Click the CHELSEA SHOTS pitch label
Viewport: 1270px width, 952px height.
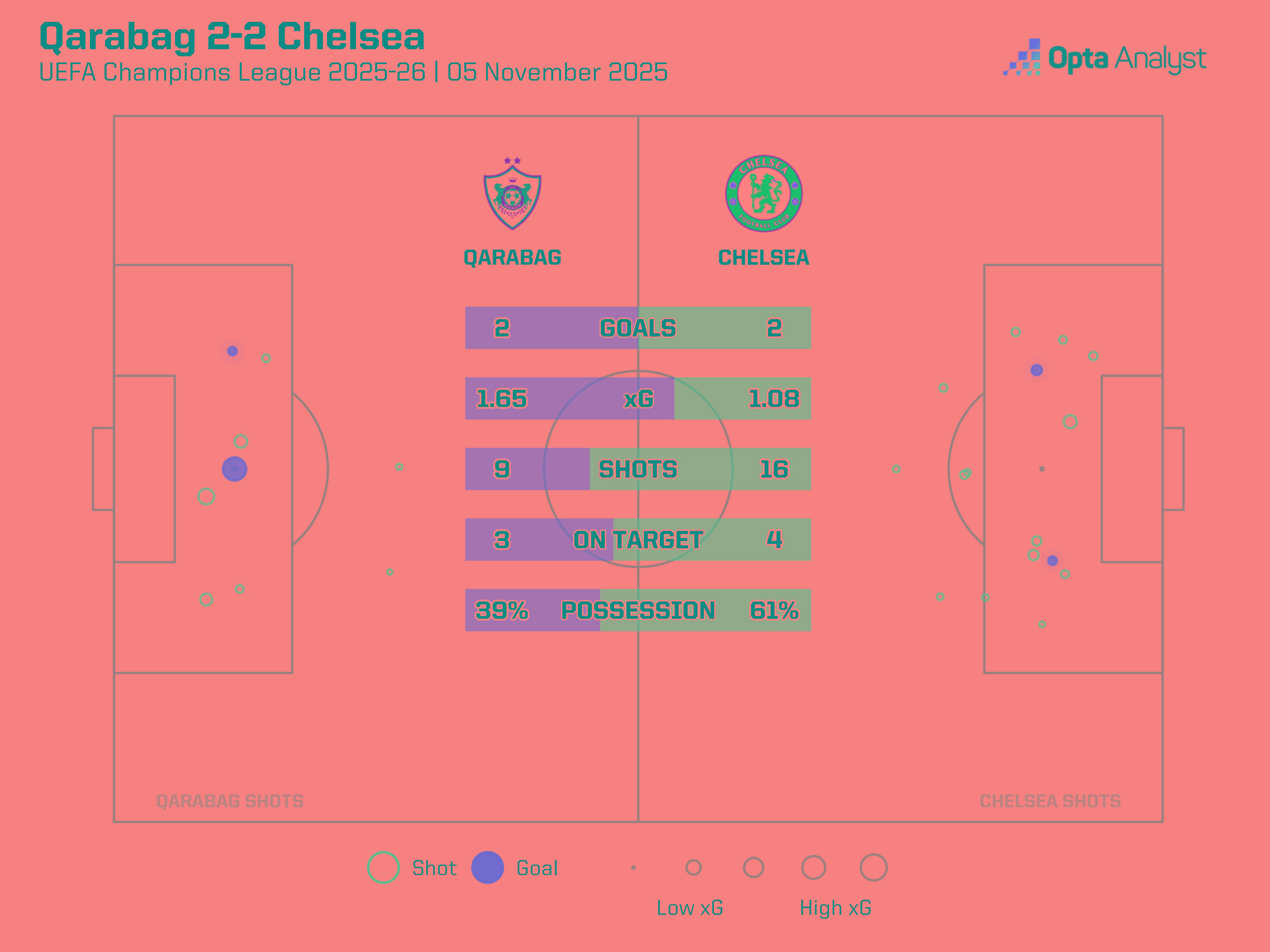pyautogui.click(x=1050, y=801)
